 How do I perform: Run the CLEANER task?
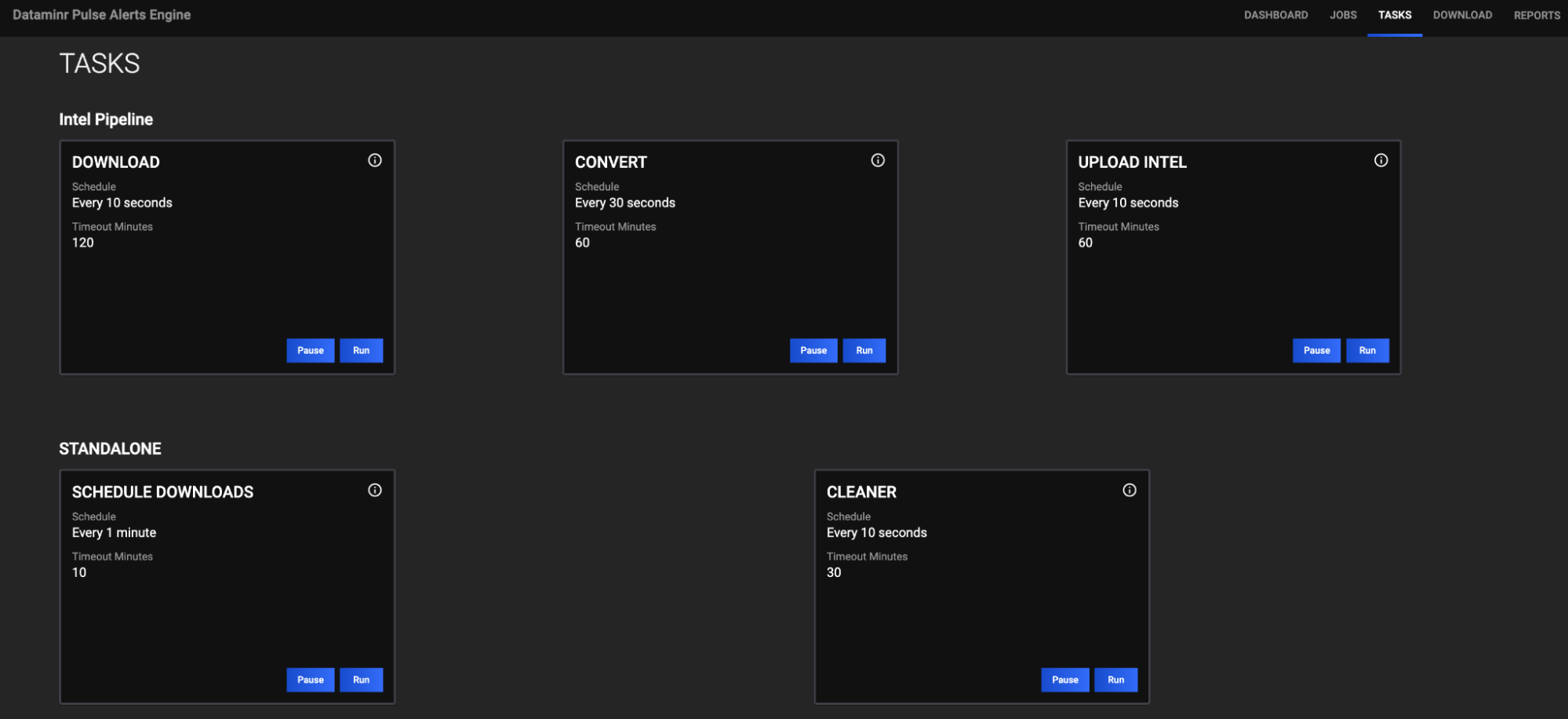[1115, 680]
